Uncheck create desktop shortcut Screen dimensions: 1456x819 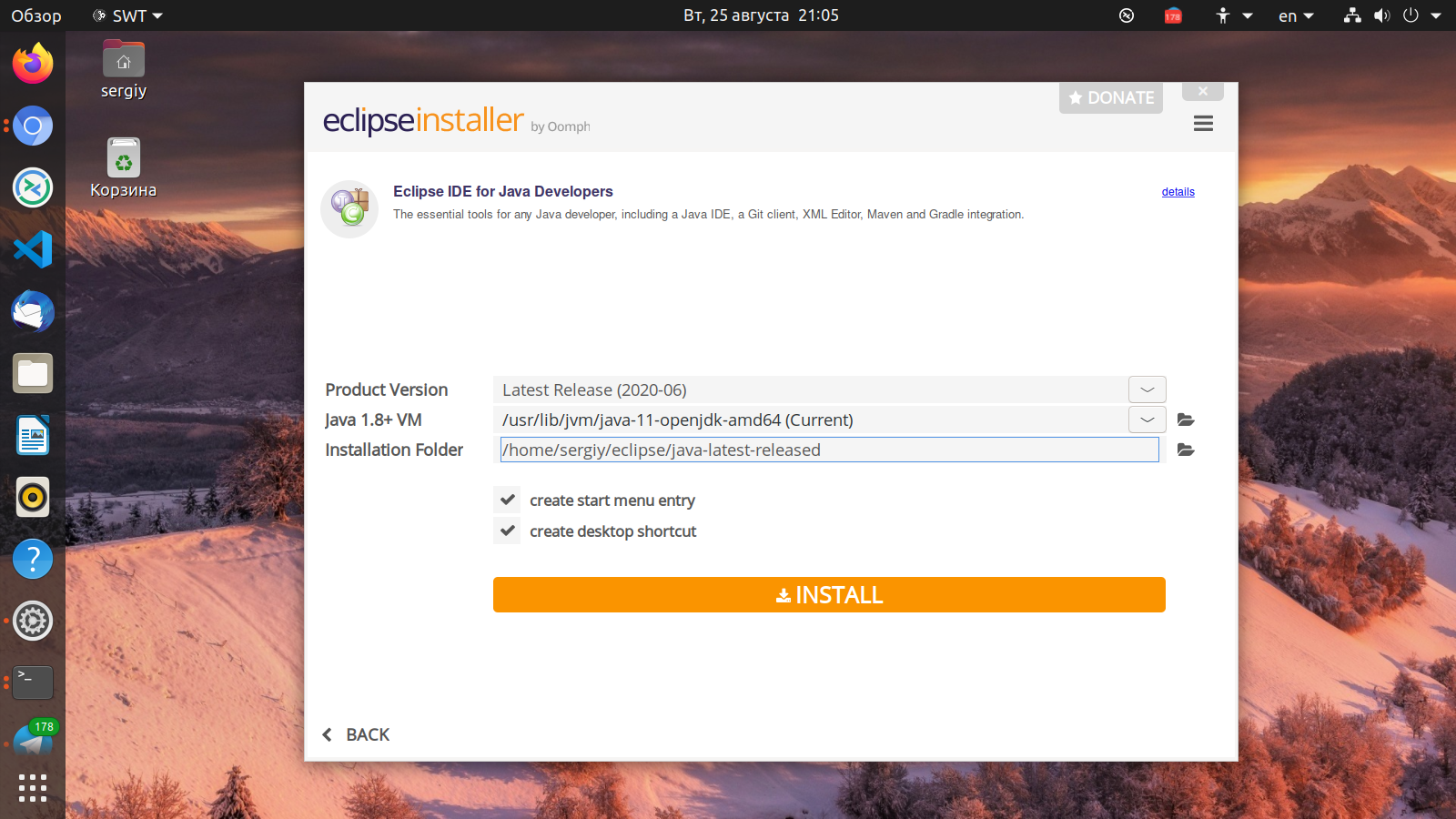click(508, 531)
